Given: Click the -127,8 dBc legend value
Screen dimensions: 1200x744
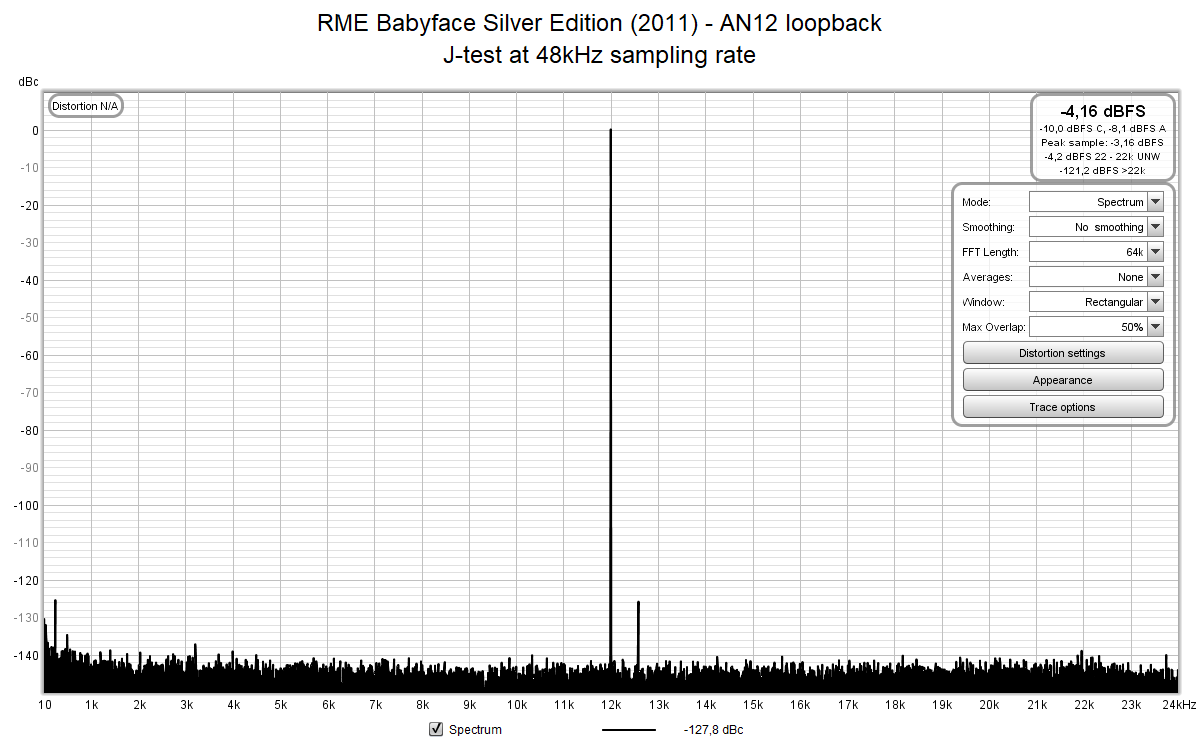Looking at the screenshot, I should pos(713,730).
